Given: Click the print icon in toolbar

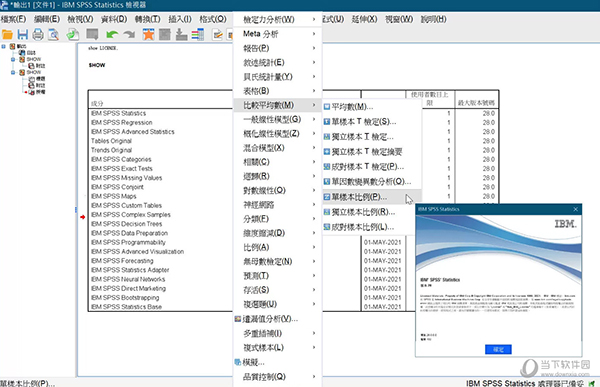Looking at the screenshot, I should pos(38,34).
